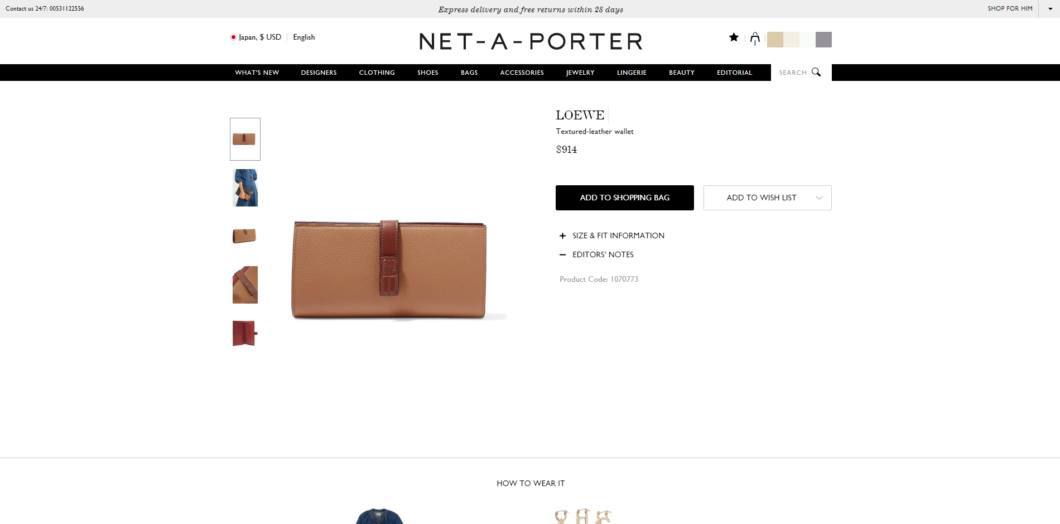Image resolution: width=1060 pixels, height=524 pixels.
Task: Change language via English link
Action: 304,37
